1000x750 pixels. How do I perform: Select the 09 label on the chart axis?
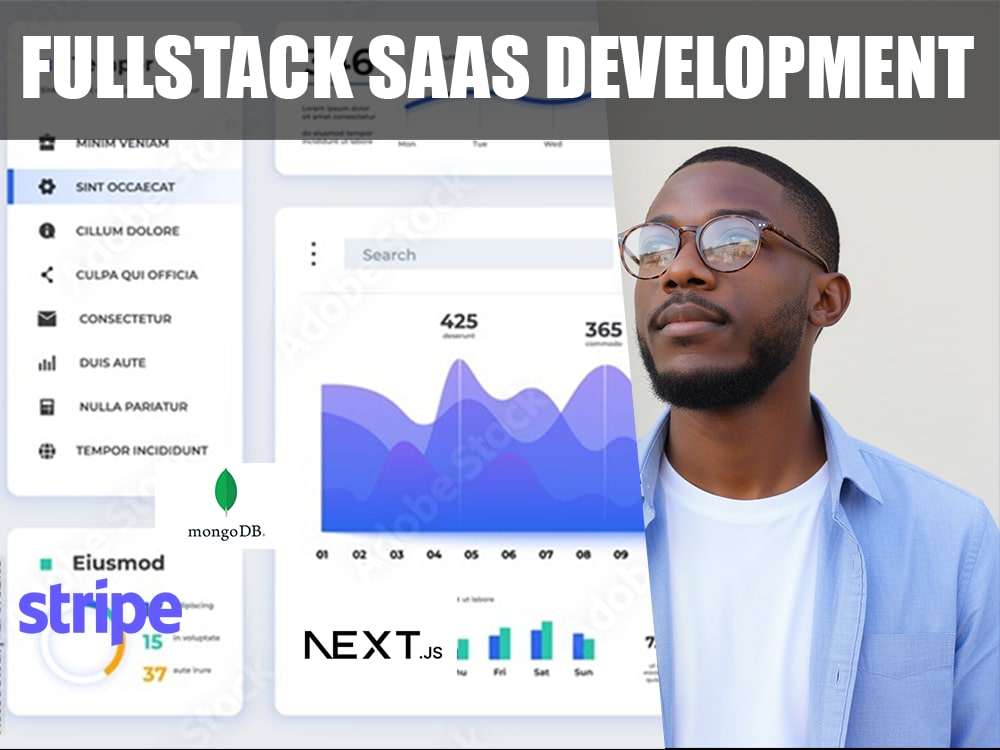coord(621,555)
